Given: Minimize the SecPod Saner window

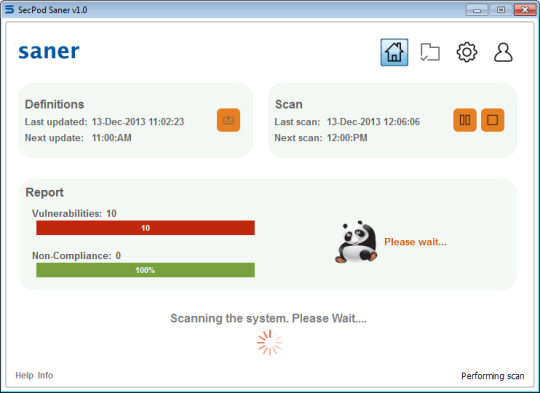Looking at the screenshot, I should (477, 10).
